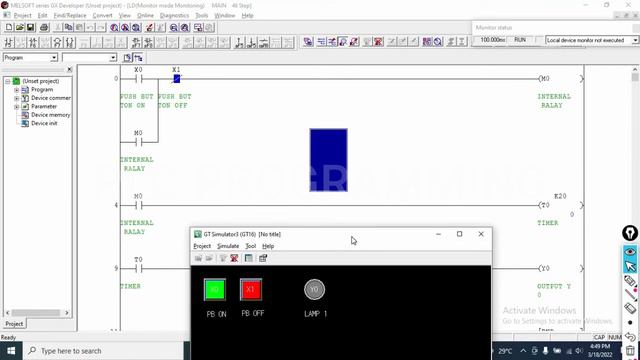Viewport: 640px width, 360px height.
Task: Click the Find device magnifier icon
Action: click(x=114, y=27)
